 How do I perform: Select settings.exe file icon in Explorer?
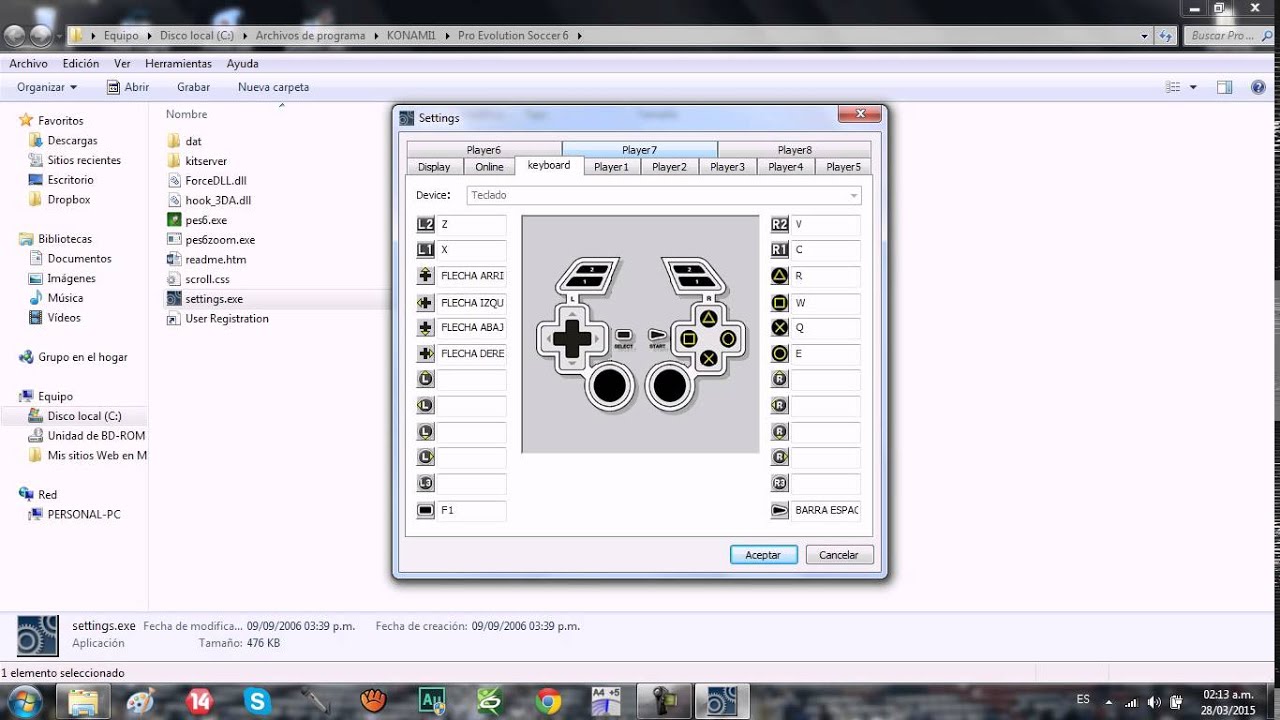tap(173, 299)
